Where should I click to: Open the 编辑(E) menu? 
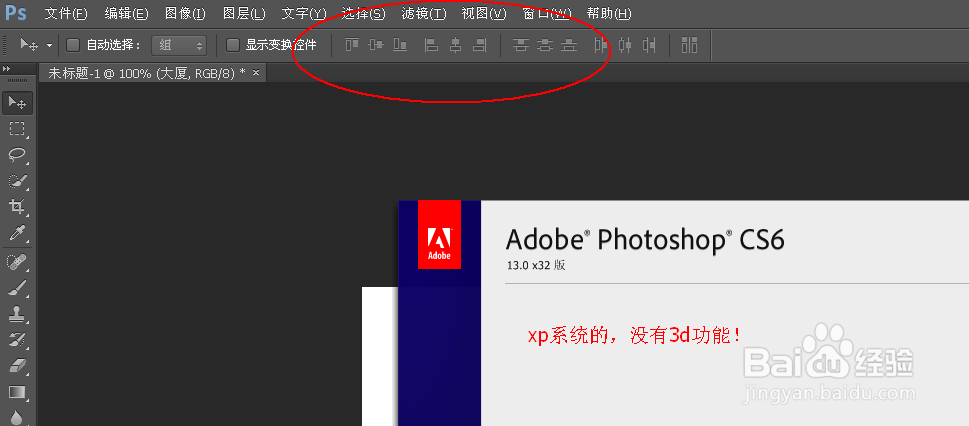[x=127, y=13]
